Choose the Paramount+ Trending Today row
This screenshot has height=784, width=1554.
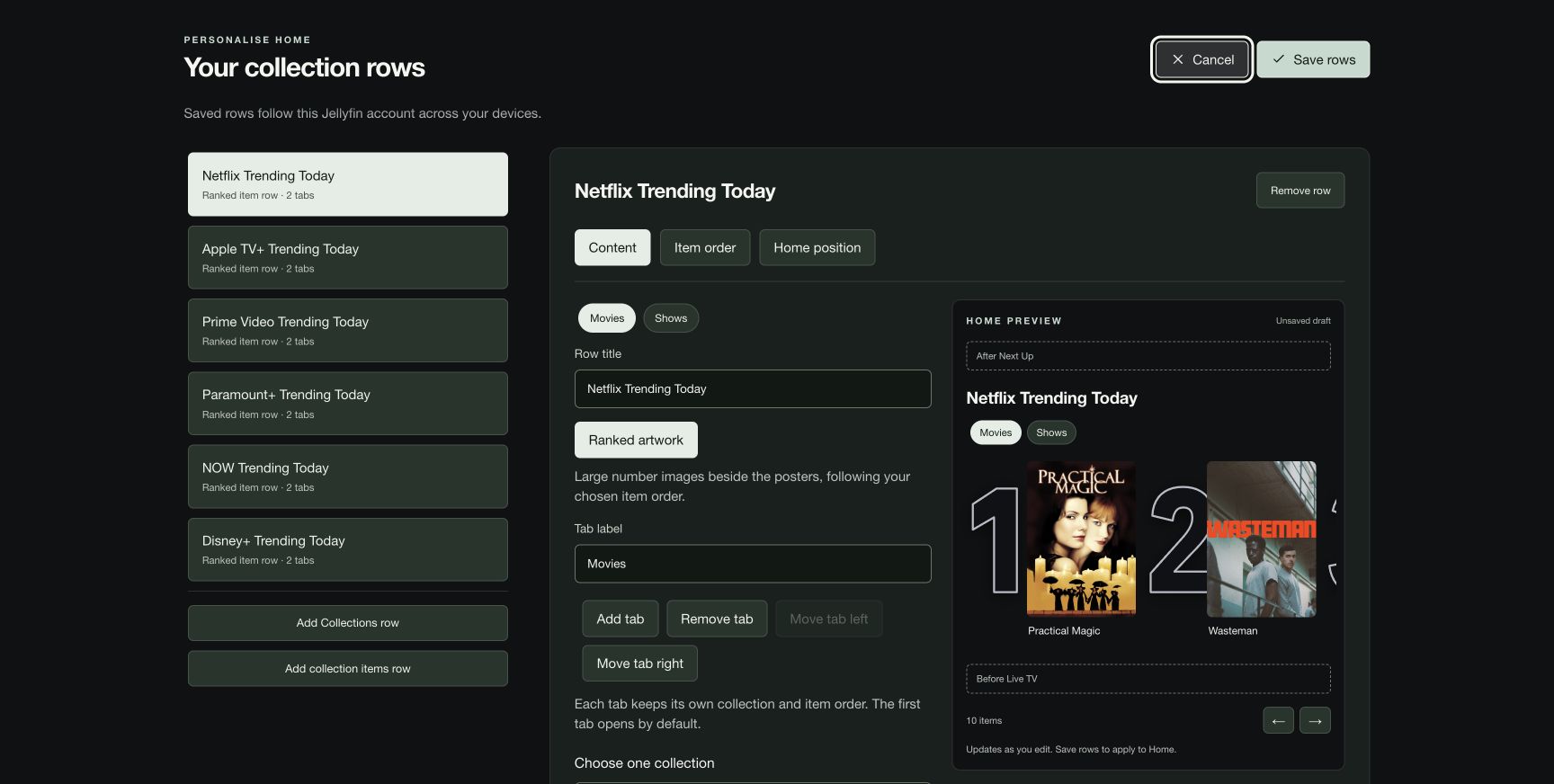point(348,404)
